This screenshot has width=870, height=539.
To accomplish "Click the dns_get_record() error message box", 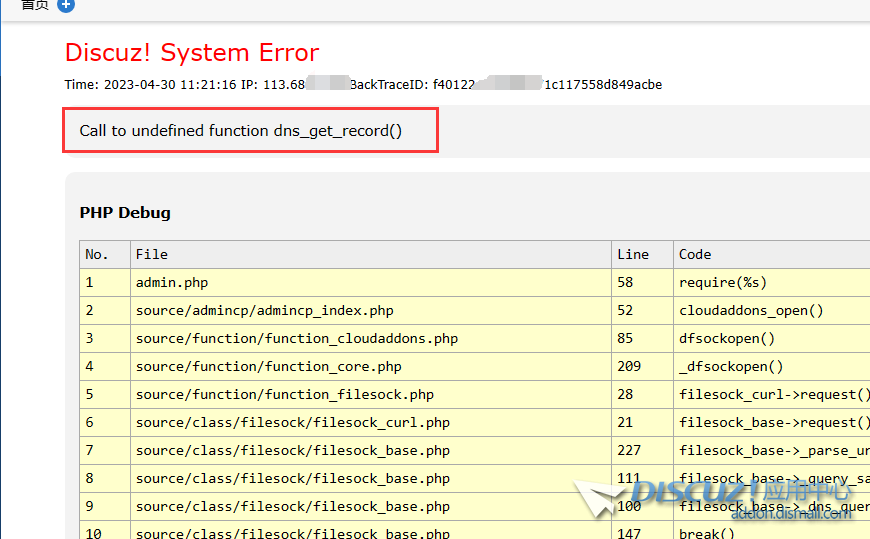I will [250, 131].
